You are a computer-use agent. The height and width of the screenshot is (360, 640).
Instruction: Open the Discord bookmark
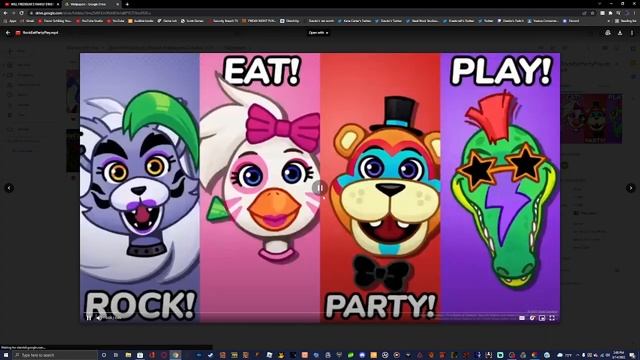571,20
